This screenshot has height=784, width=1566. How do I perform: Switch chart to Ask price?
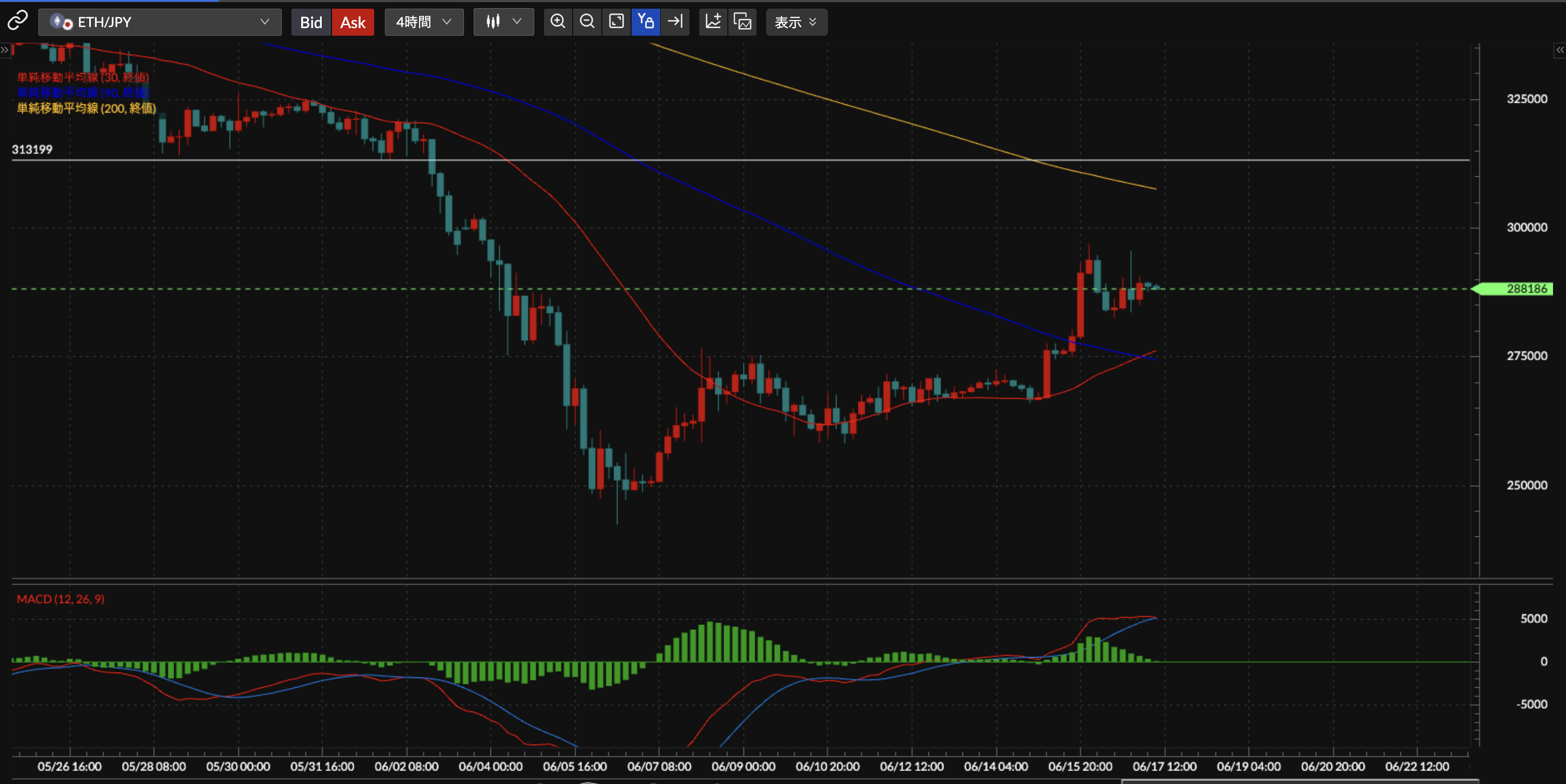pyautogui.click(x=353, y=23)
